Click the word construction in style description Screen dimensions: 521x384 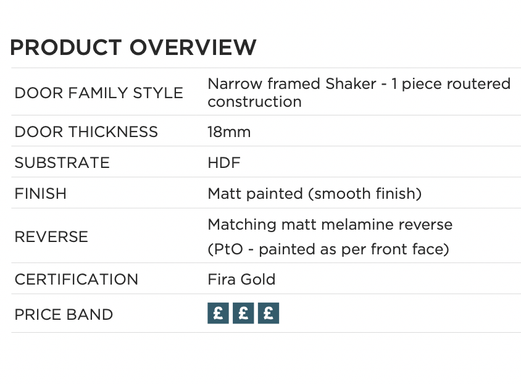click(255, 102)
